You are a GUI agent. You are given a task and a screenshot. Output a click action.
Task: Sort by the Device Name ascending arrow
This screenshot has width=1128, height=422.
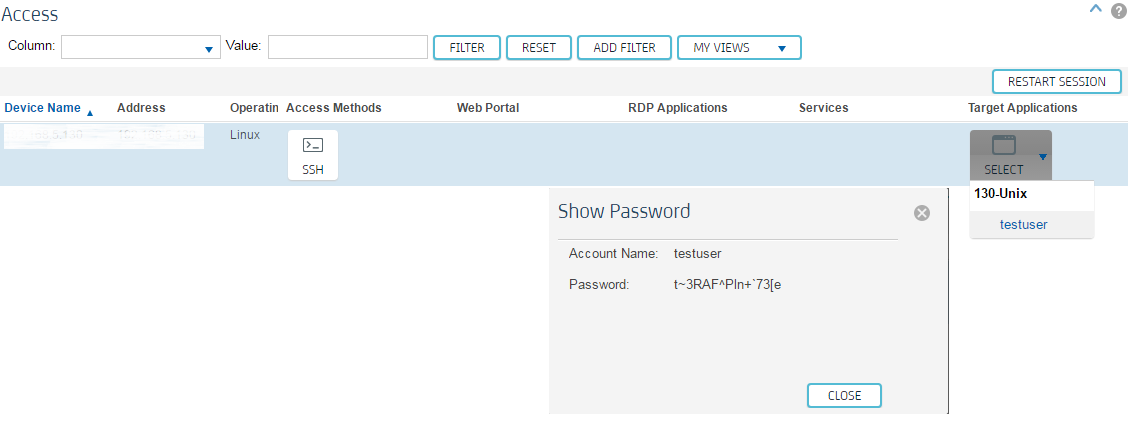click(x=90, y=112)
